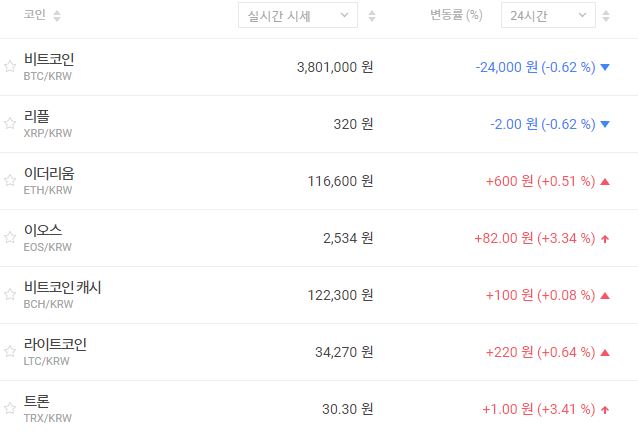This screenshot has width=638, height=435.
Task: Open the 이오스 EOS/KRW coin link
Action: pos(49,237)
